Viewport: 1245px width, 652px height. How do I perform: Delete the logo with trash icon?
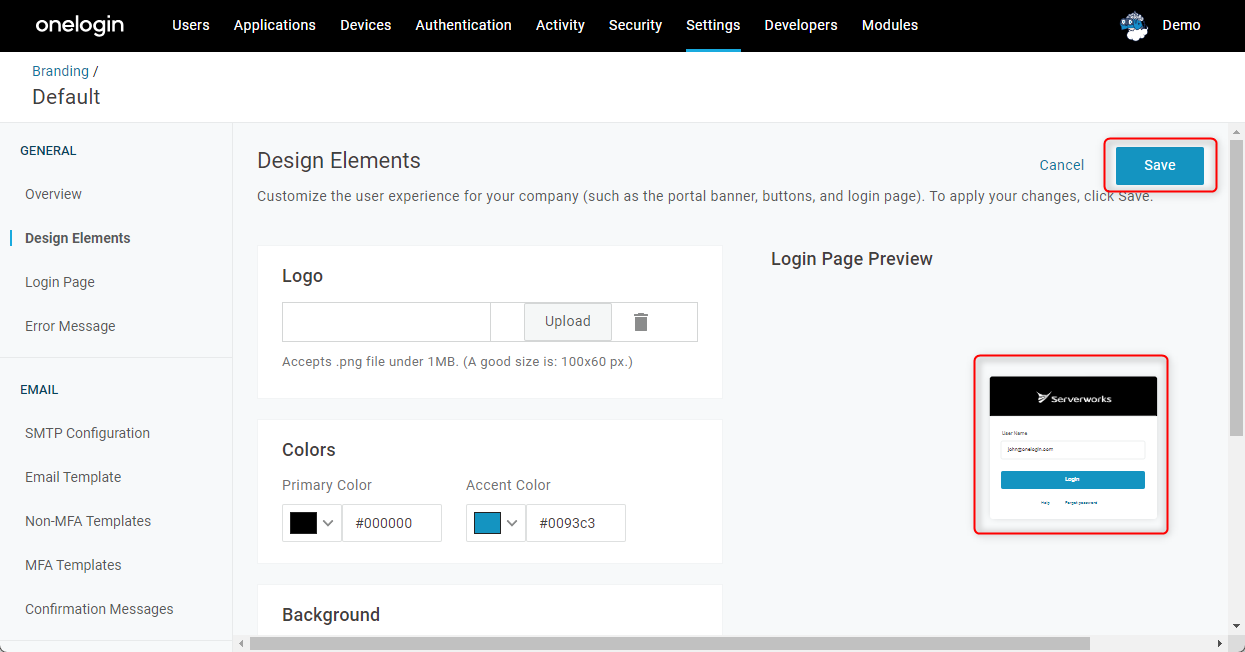(x=641, y=322)
